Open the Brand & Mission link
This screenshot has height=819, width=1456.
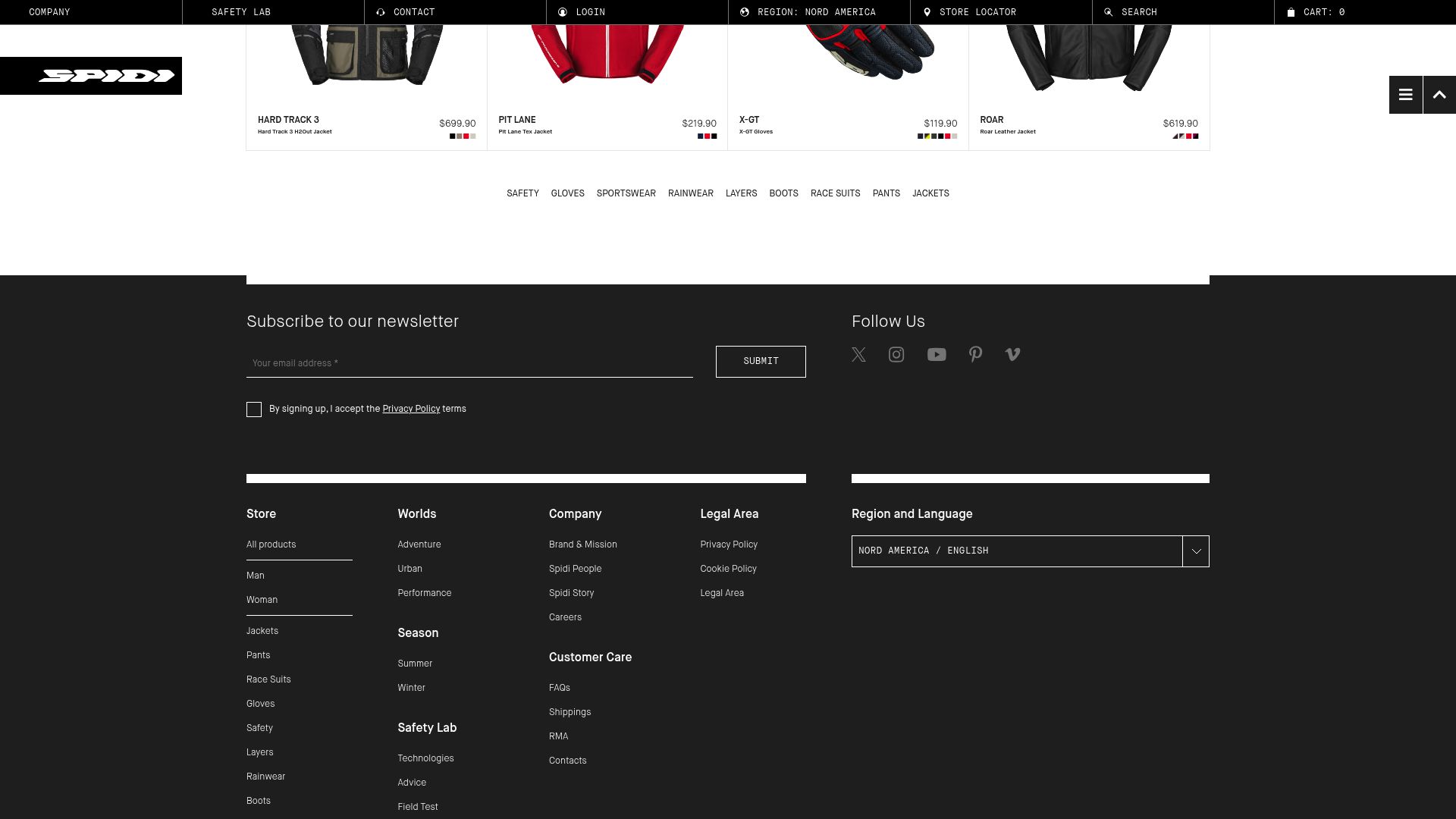coord(582,544)
